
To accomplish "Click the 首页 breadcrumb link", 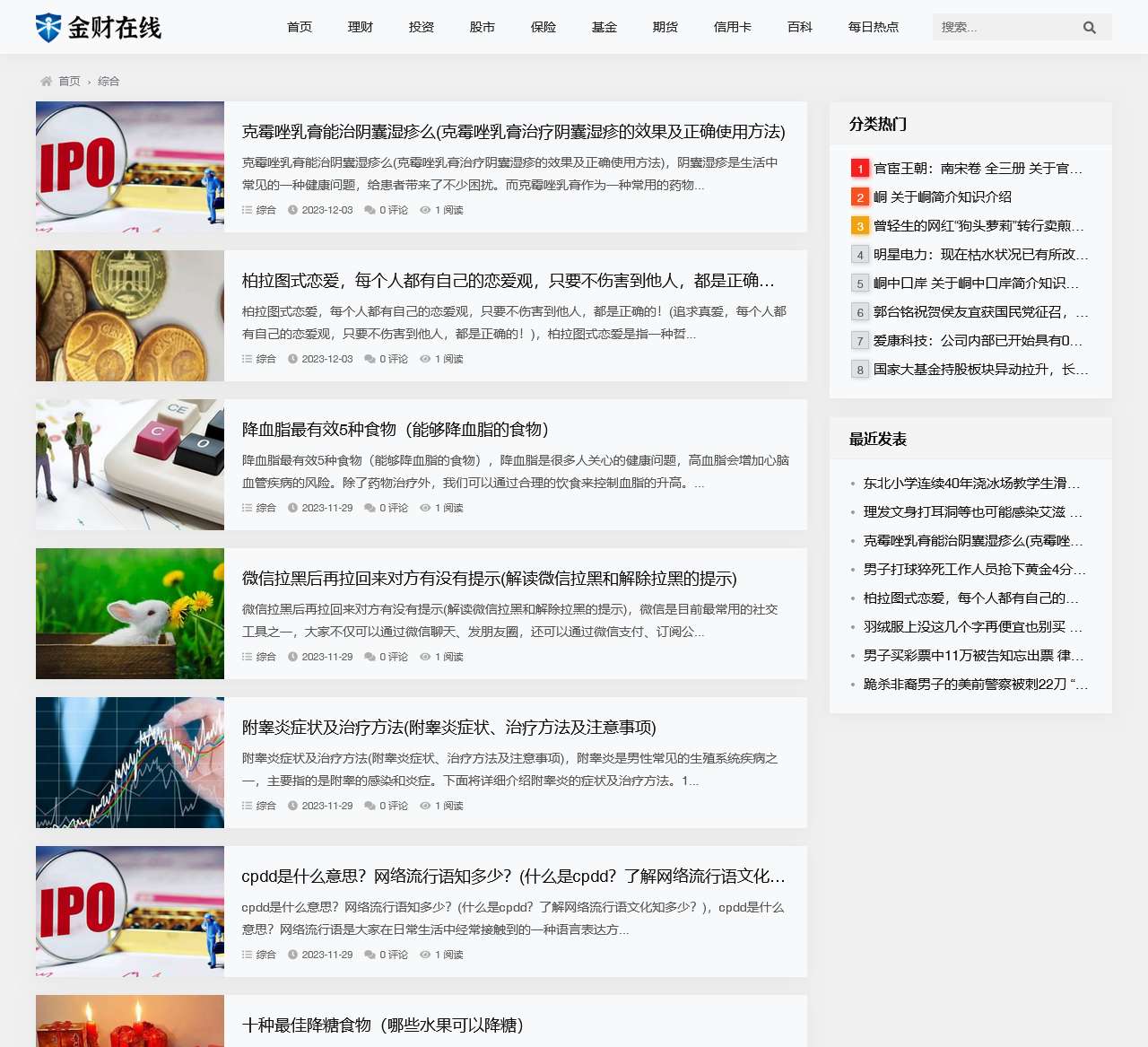I will click(69, 81).
